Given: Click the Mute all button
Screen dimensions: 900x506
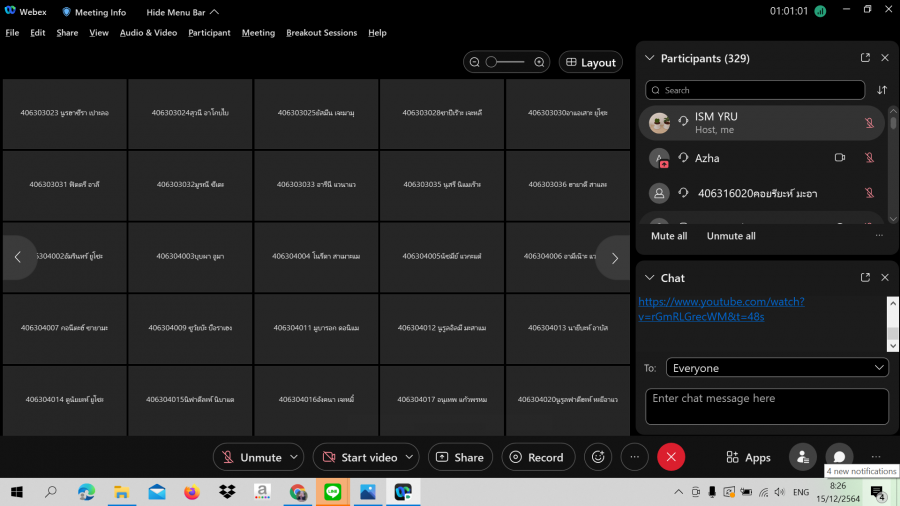Looking at the screenshot, I should tap(669, 236).
